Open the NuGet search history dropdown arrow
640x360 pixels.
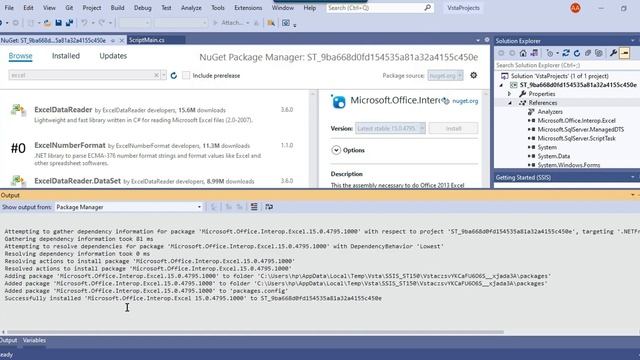point(163,76)
